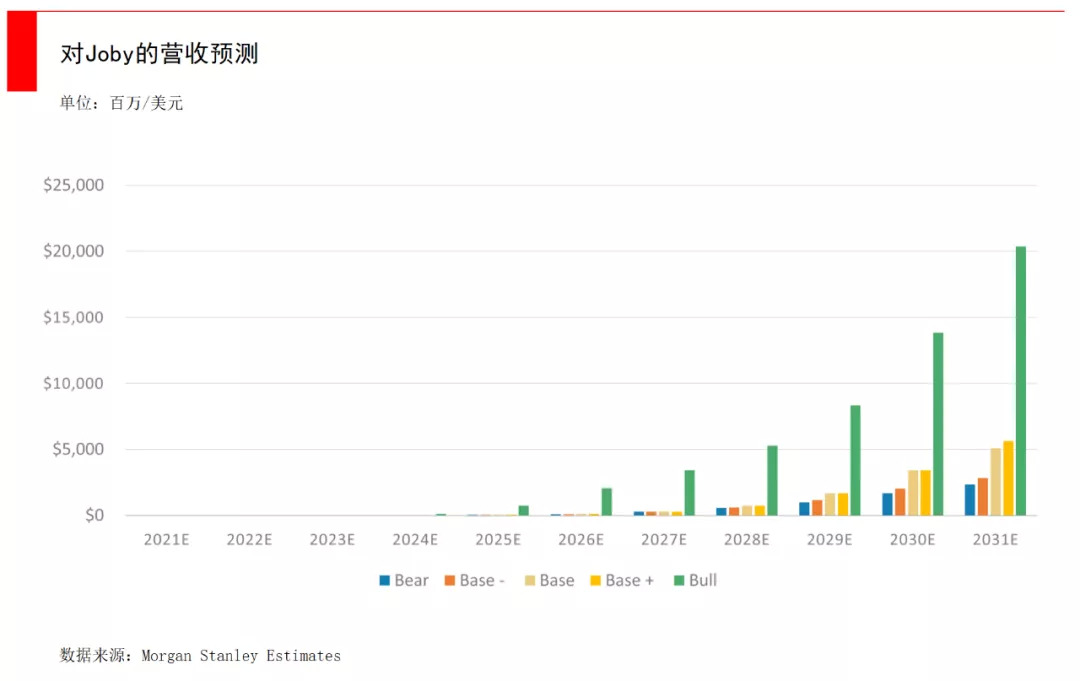Click the $25,000 y-axis label
The height and width of the screenshot is (681, 1080).
[x=73, y=185]
